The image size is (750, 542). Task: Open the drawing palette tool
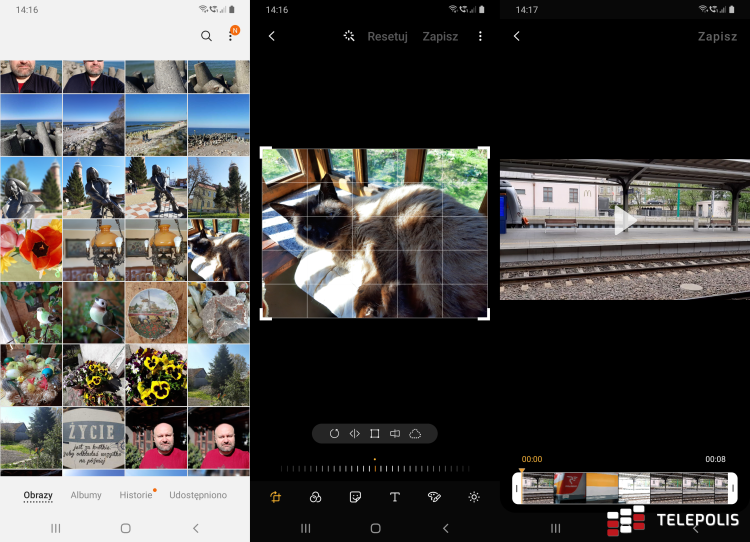click(x=434, y=497)
